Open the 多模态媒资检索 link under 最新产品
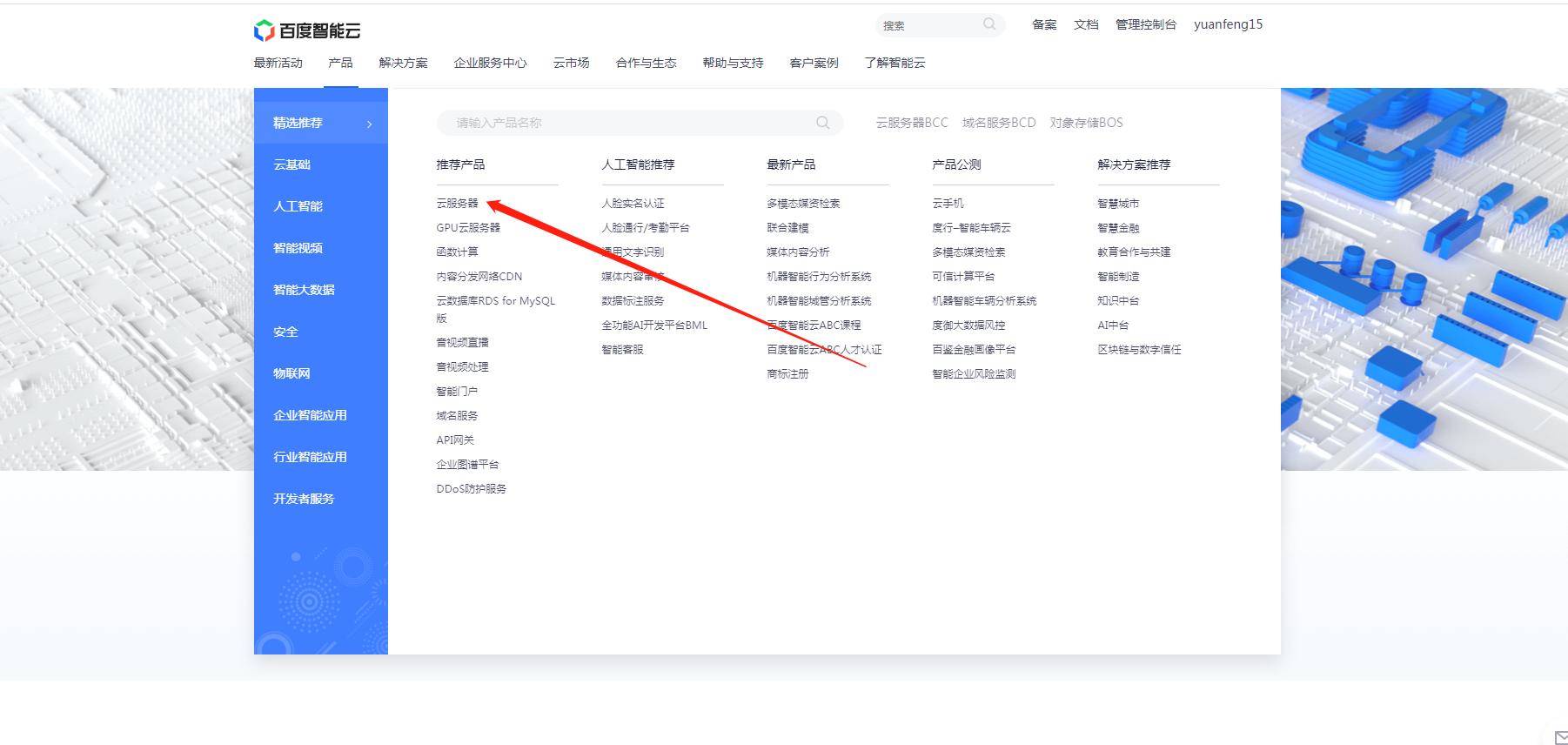 click(803, 203)
